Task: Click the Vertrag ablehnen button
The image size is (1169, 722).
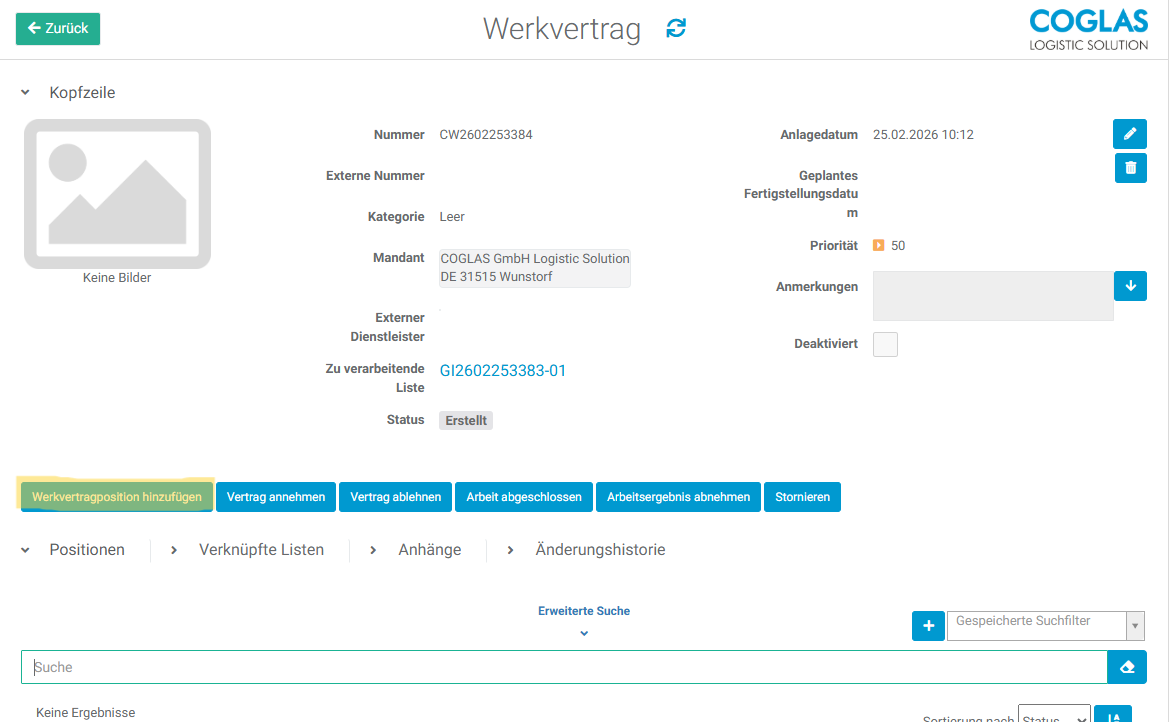Action: coord(395,497)
